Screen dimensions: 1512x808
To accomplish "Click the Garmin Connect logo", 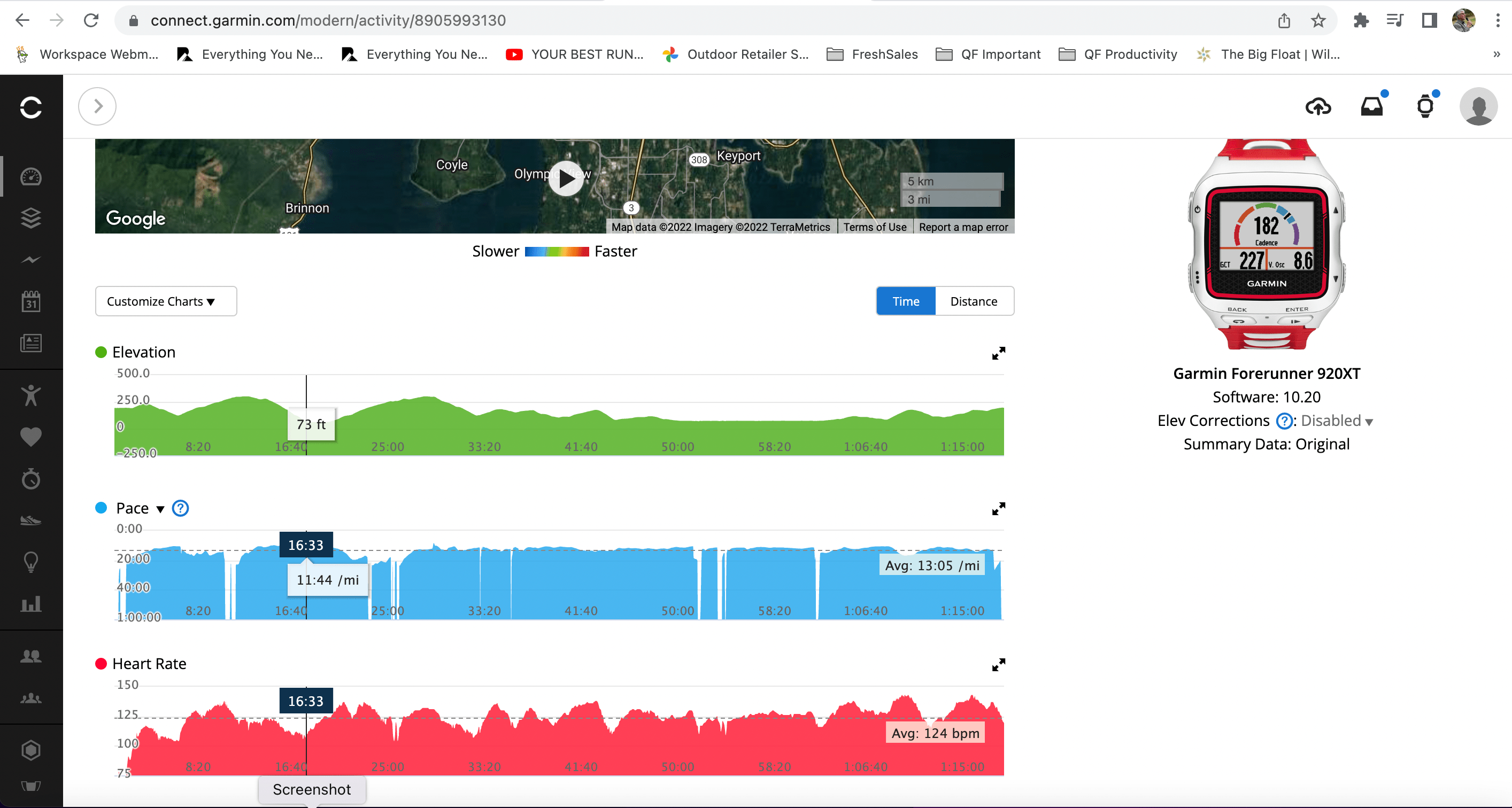I will [x=30, y=107].
